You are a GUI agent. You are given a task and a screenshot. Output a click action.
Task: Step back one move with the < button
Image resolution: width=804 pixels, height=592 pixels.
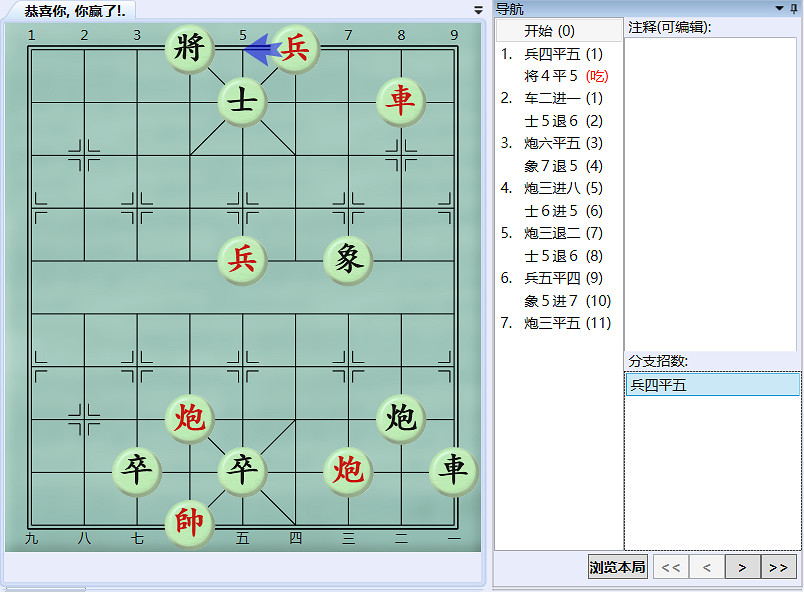coord(704,566)
